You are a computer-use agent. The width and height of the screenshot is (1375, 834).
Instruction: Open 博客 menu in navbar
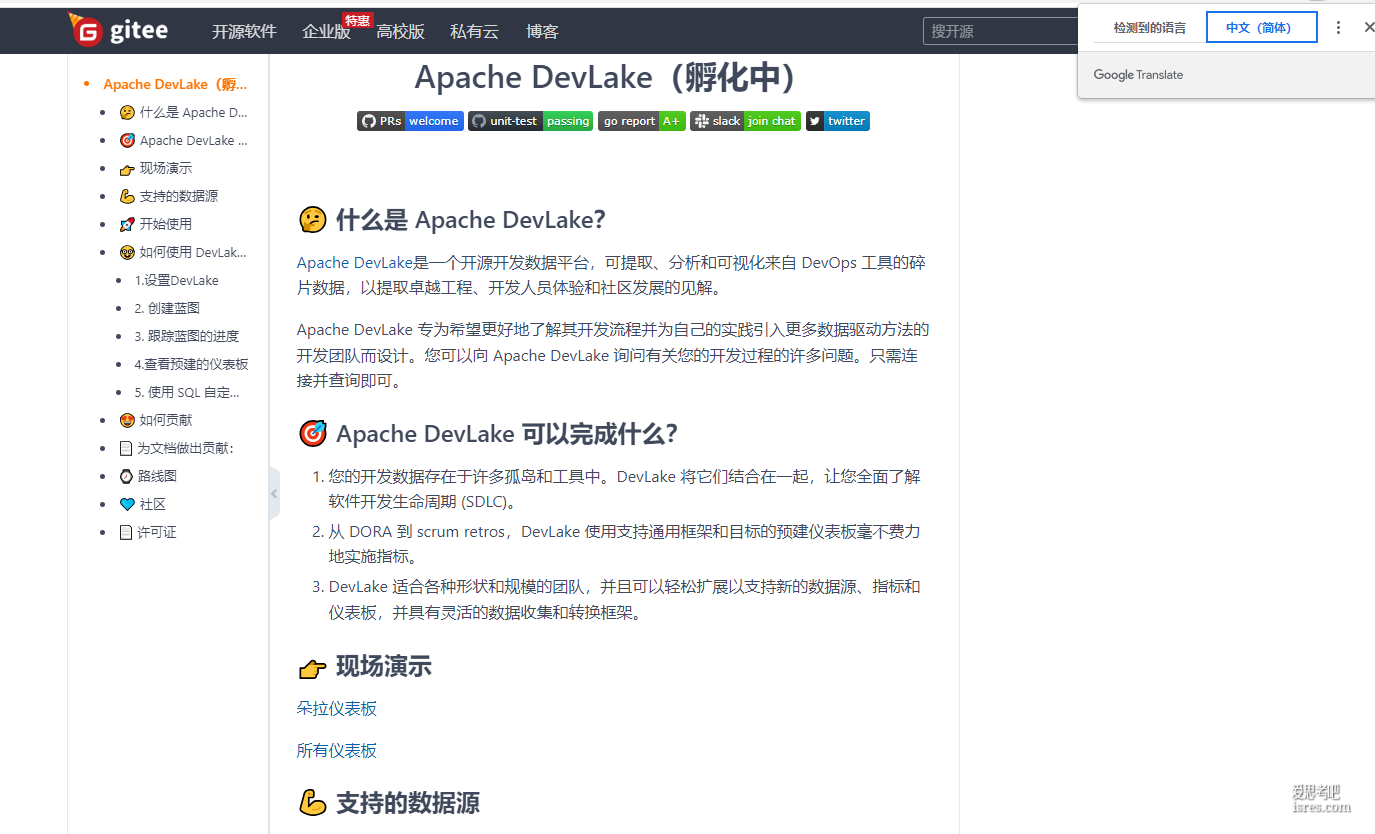(x=542, y=32)
